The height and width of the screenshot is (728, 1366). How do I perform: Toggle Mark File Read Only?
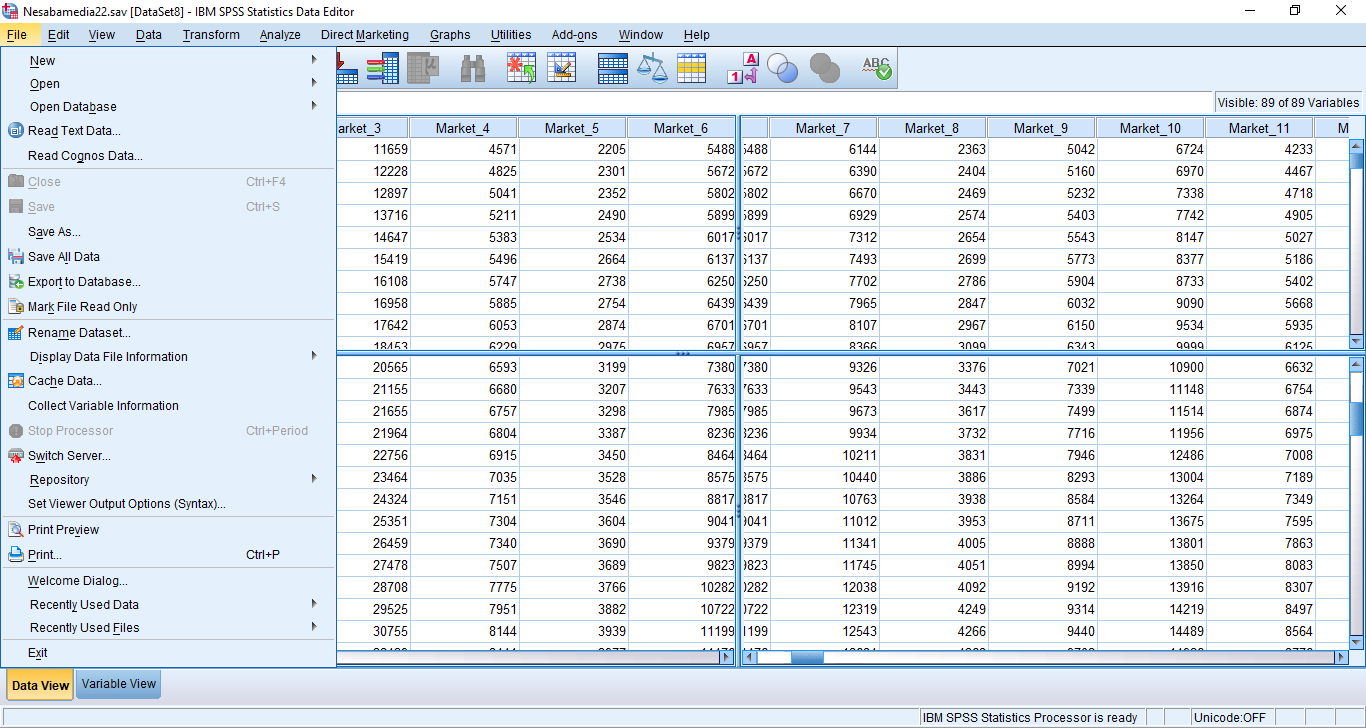[x=82, y=307]
